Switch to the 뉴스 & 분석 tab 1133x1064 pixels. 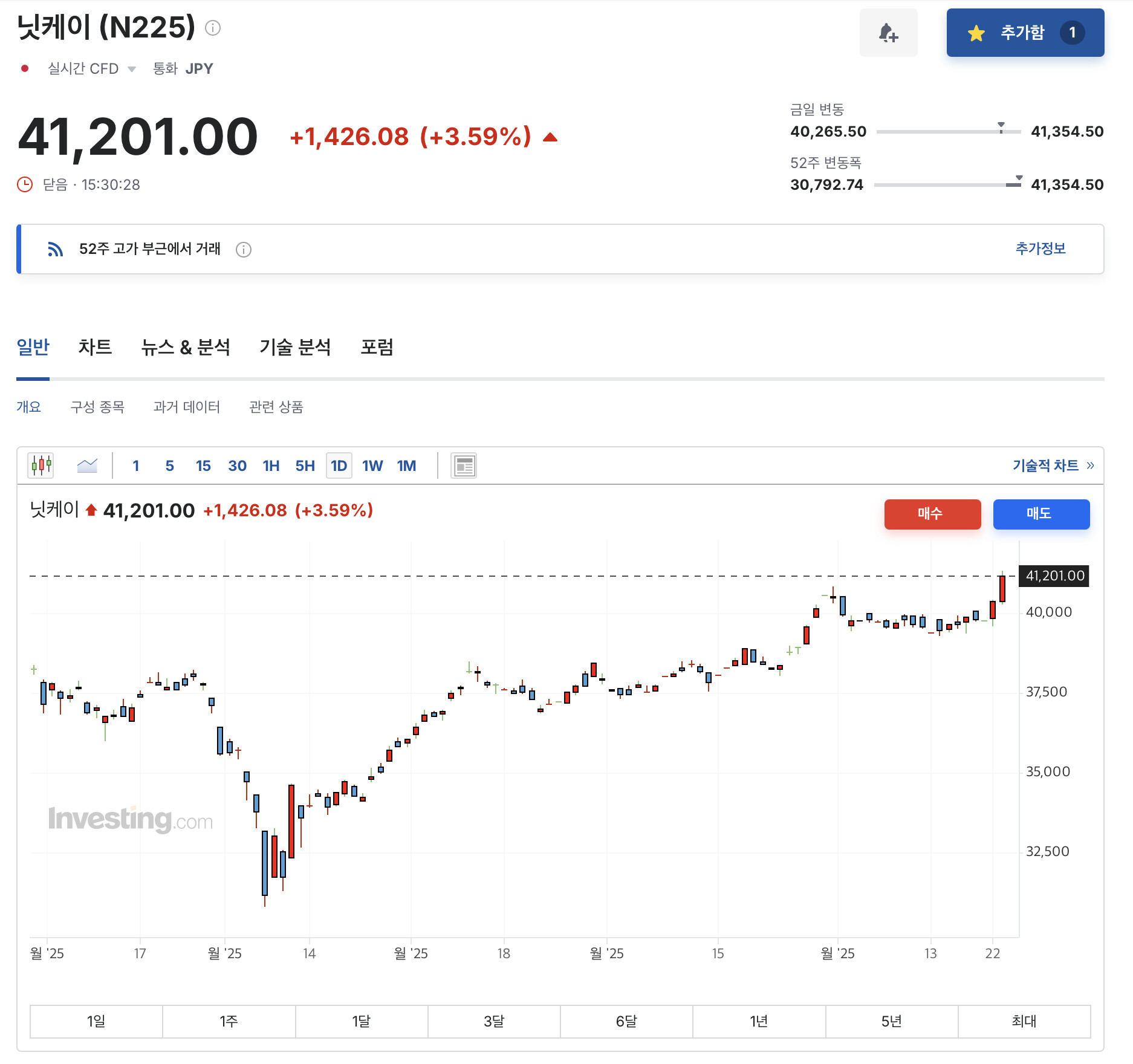click(x=186, y=347)
